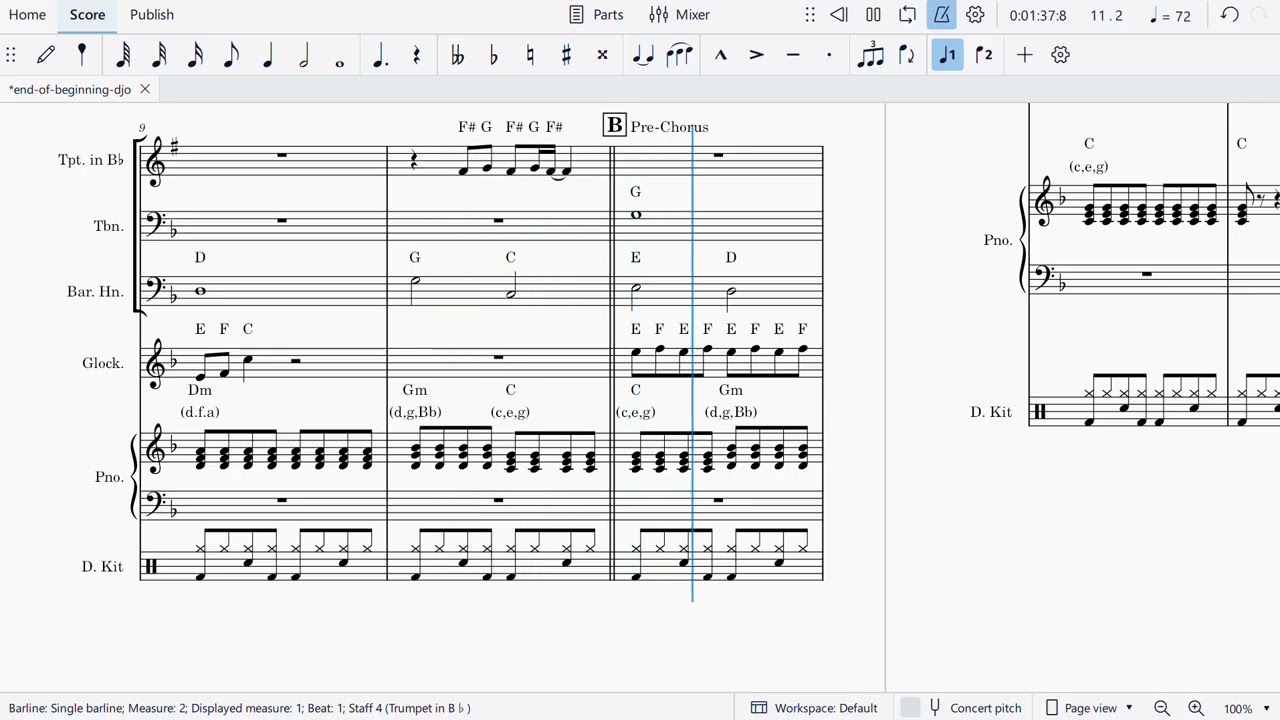Select the 16th note duration
This screenshot has width=1280, height=720.
click(x=195, y=55)
